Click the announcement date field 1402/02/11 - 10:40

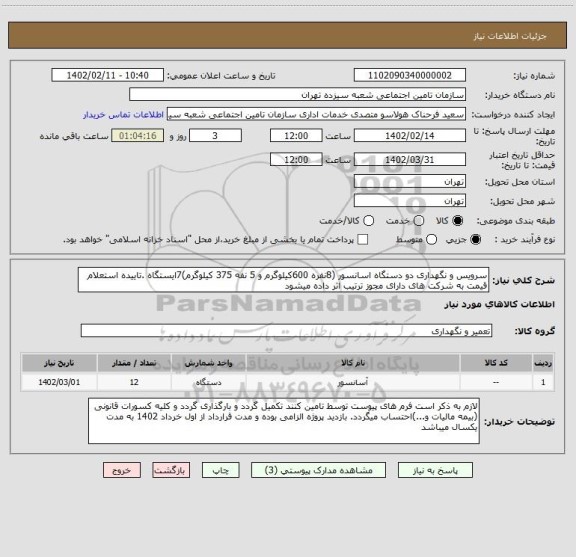108,75
